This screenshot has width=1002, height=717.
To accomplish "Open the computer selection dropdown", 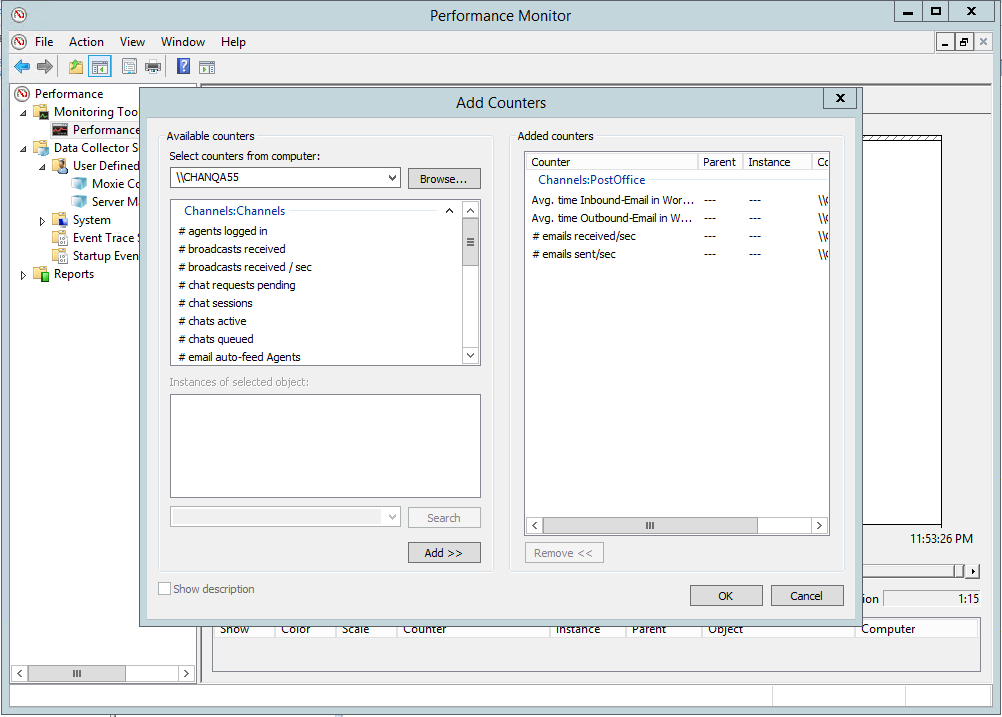I will click(x=395, y=178).
